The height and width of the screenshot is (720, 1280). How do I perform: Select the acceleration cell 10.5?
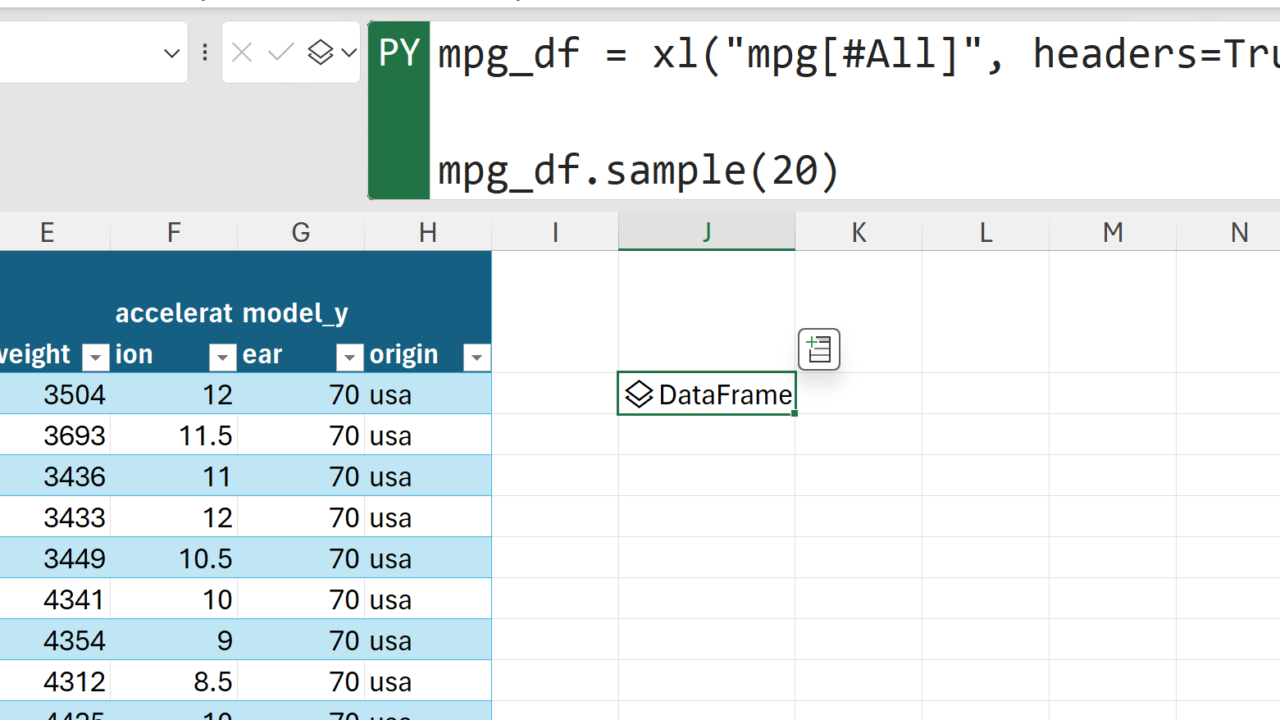174,558
